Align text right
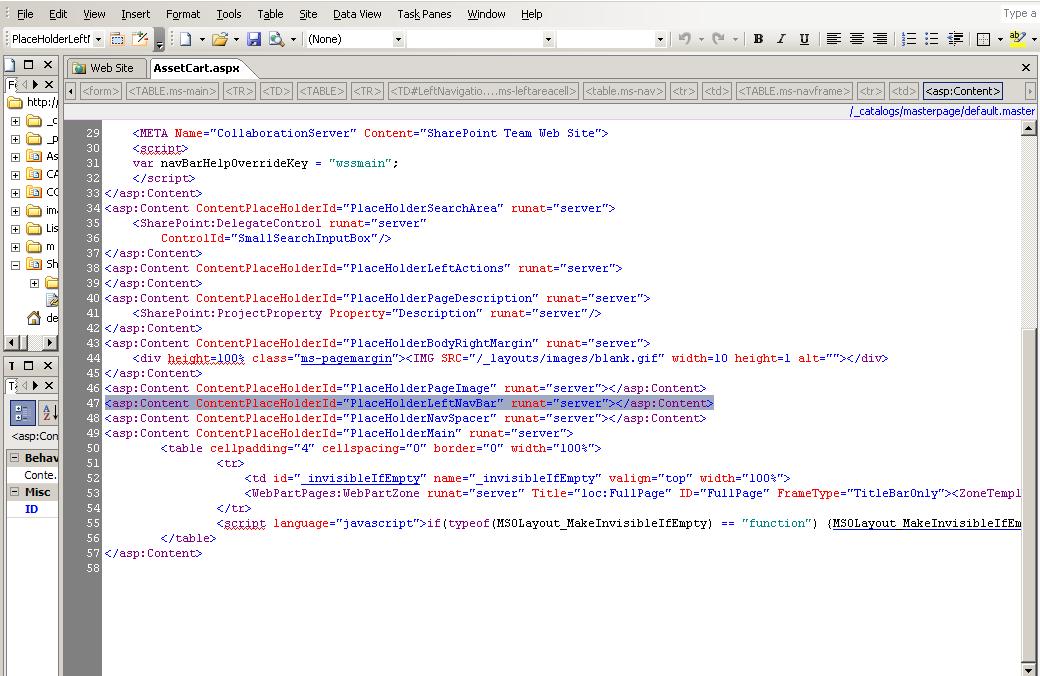The width and height of the screenshot is (1040, 676). pyautogui.click(x=880, y=39)
